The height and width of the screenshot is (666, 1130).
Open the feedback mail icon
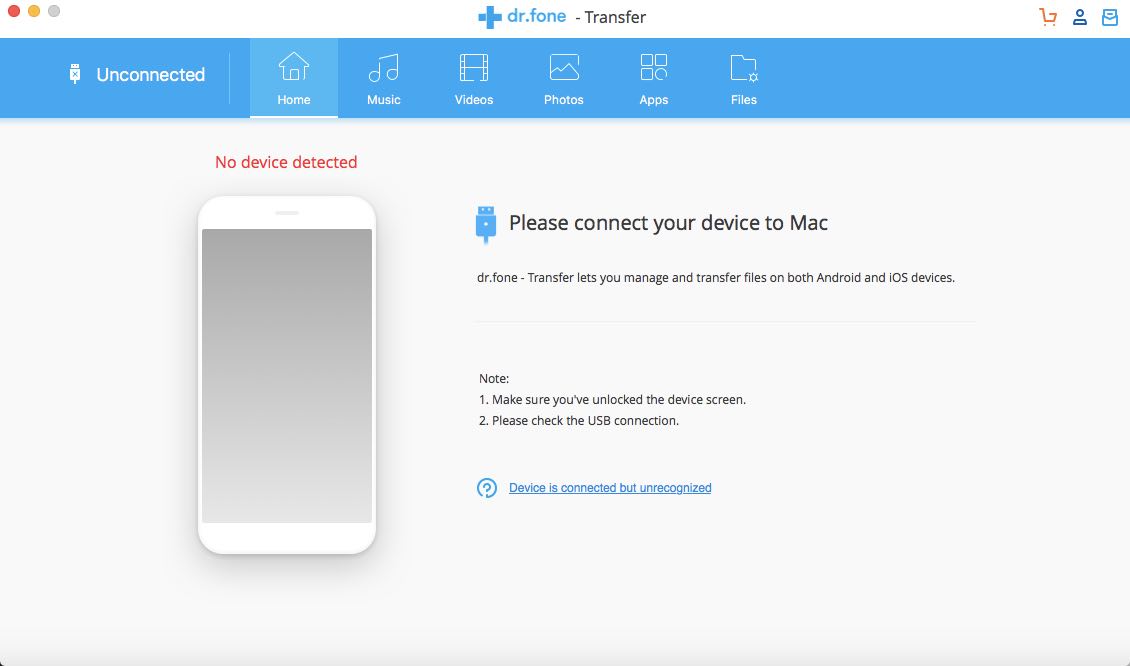click(1110, 17)
